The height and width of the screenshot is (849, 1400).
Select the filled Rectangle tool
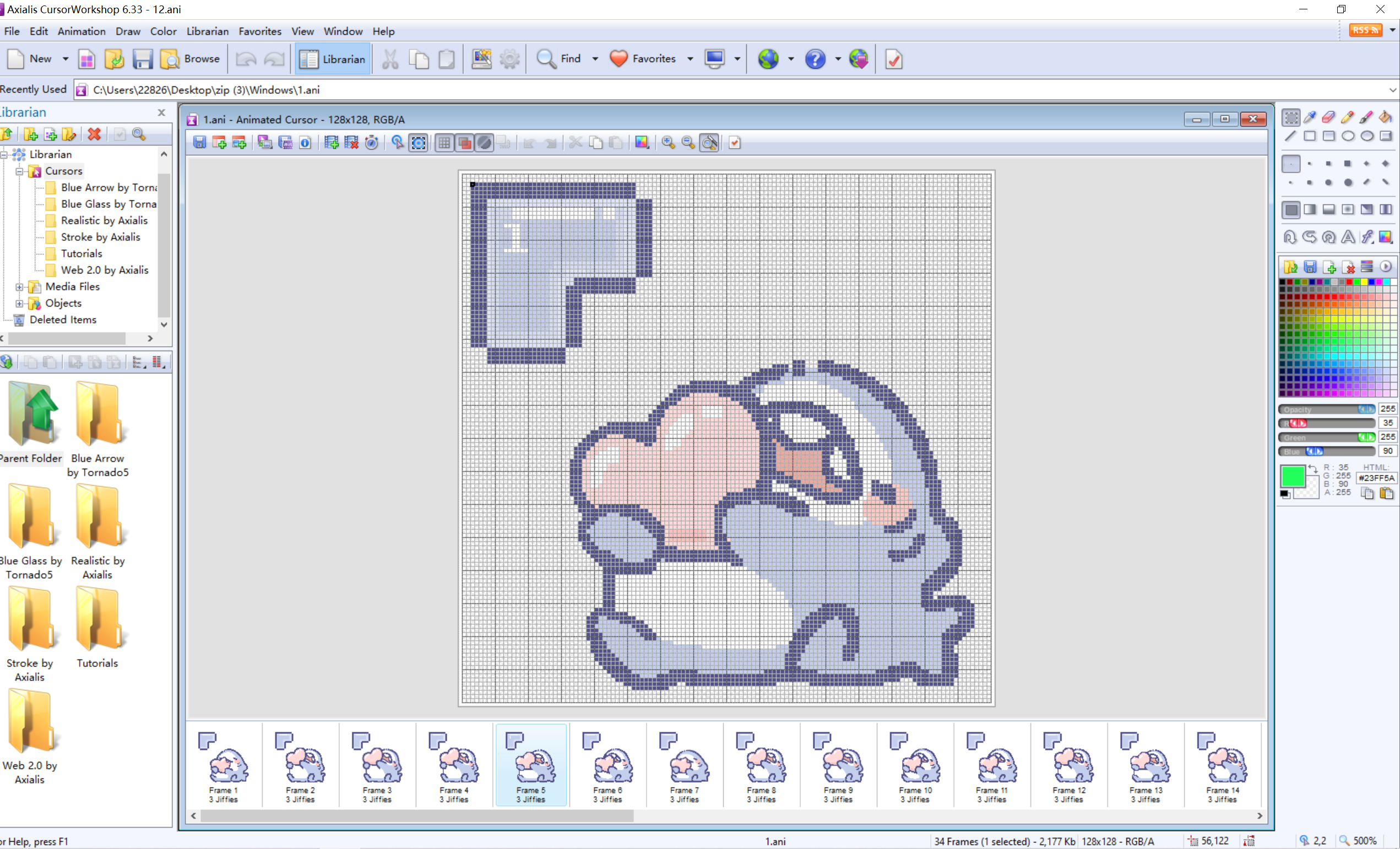click(1328, 137)
